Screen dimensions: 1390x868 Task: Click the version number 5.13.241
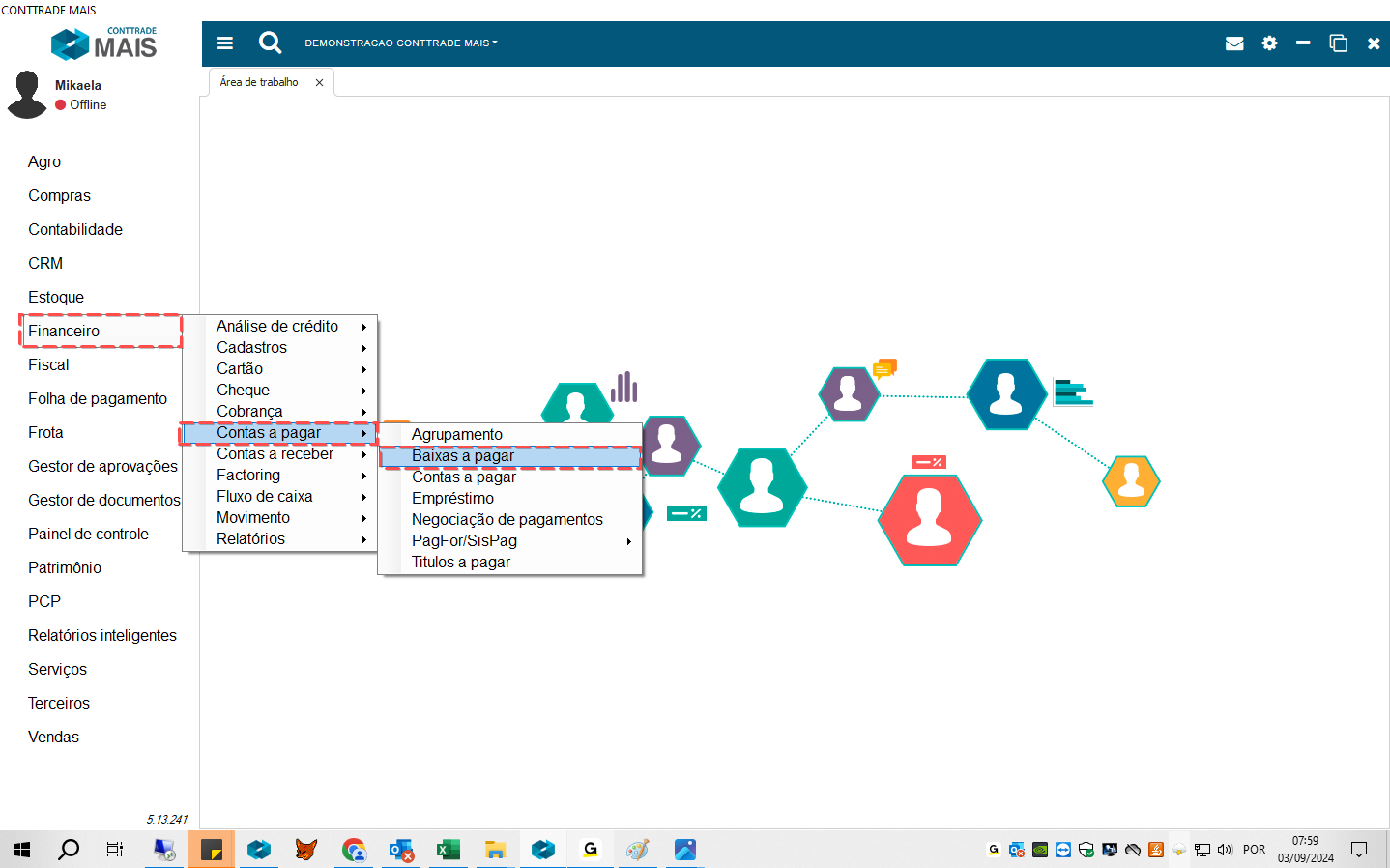click(167, 820)
